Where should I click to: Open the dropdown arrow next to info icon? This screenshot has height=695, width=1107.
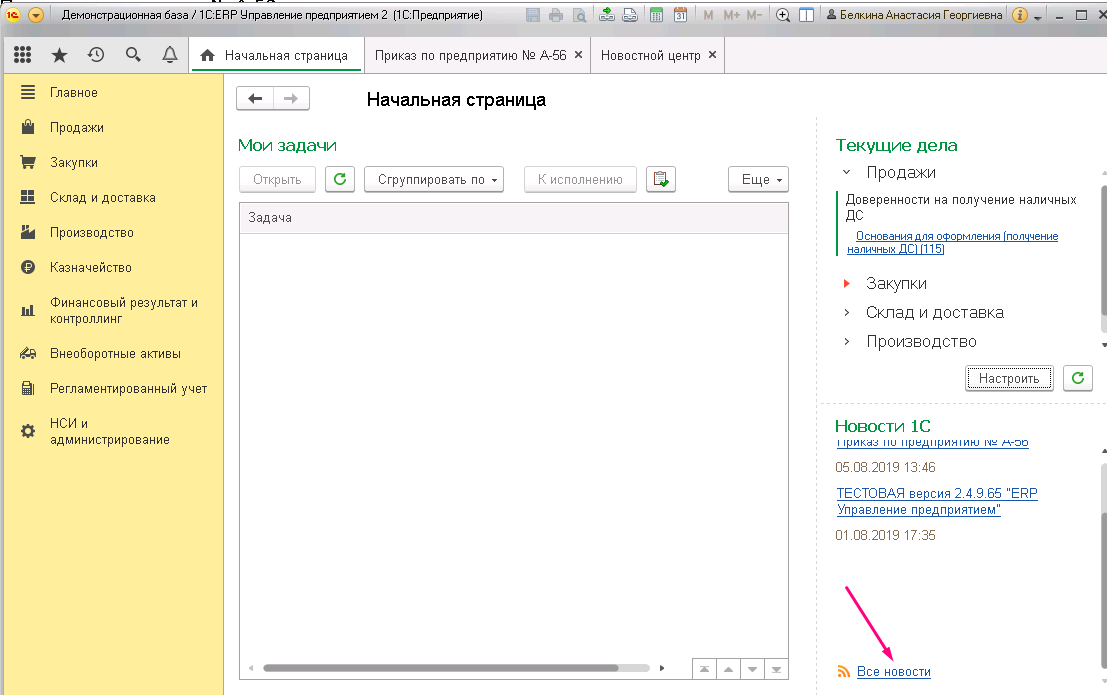(1037, 17)
